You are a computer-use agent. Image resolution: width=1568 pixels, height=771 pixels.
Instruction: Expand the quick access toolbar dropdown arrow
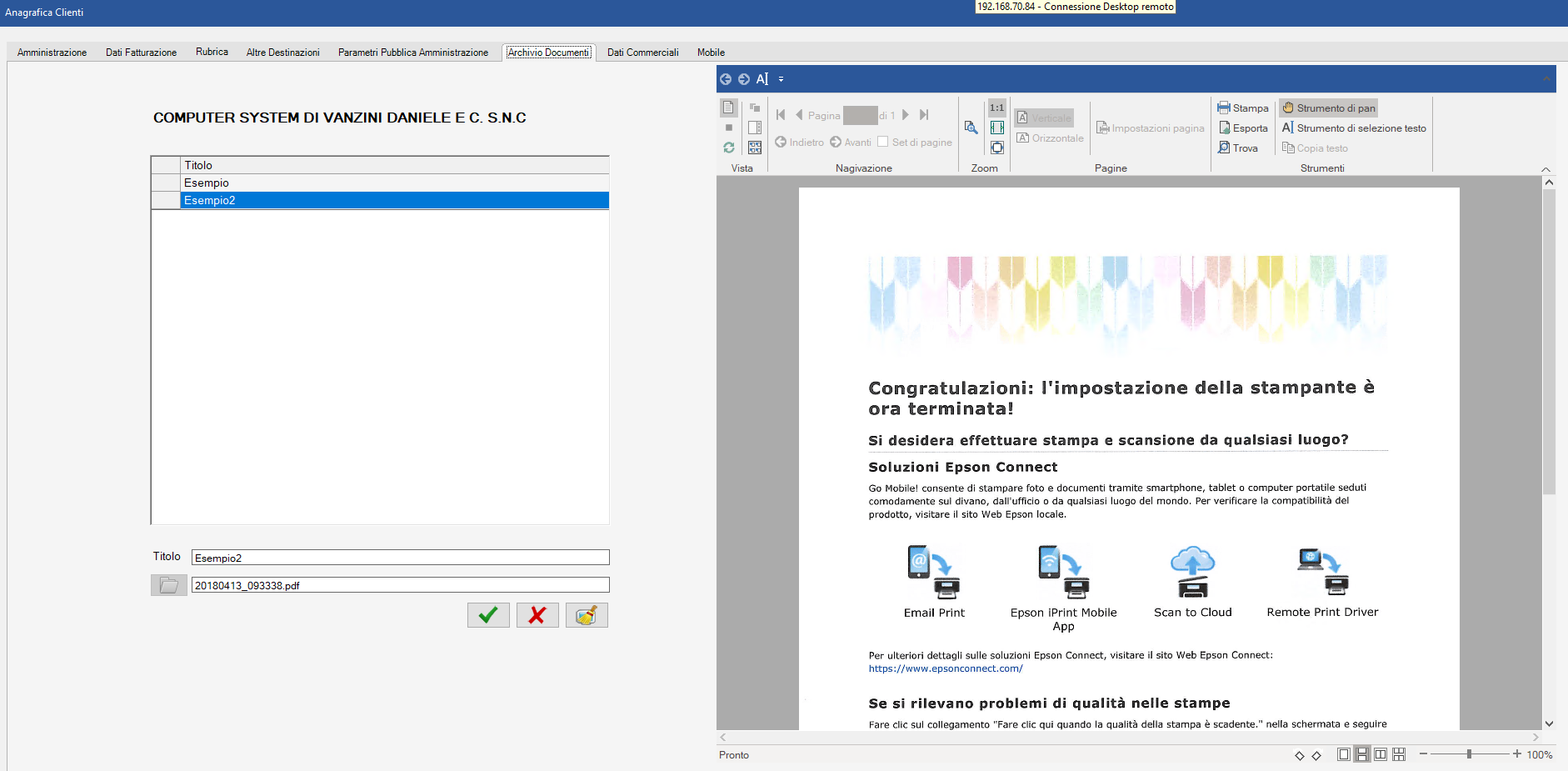[781, 79]
